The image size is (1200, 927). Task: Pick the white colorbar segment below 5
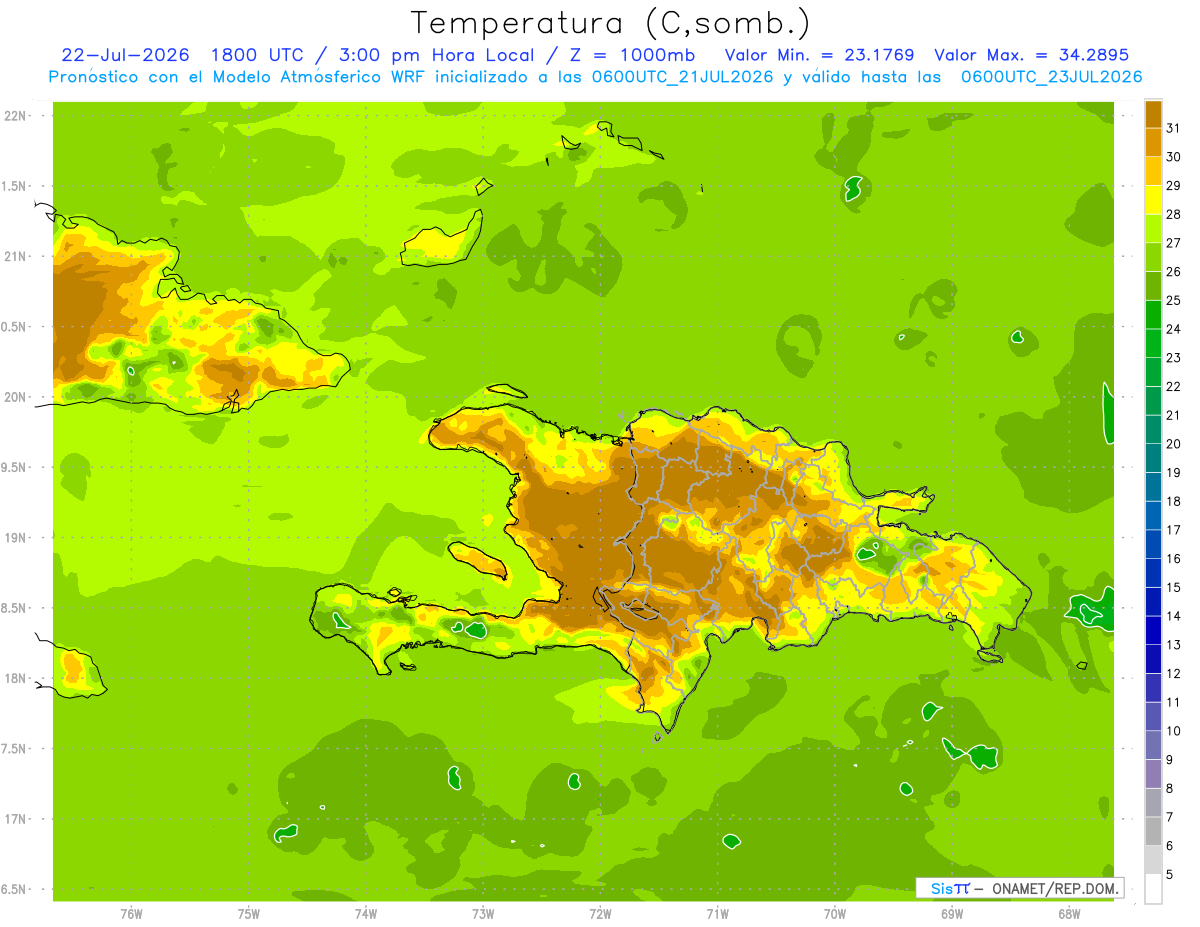click(x=1153, y=889)
